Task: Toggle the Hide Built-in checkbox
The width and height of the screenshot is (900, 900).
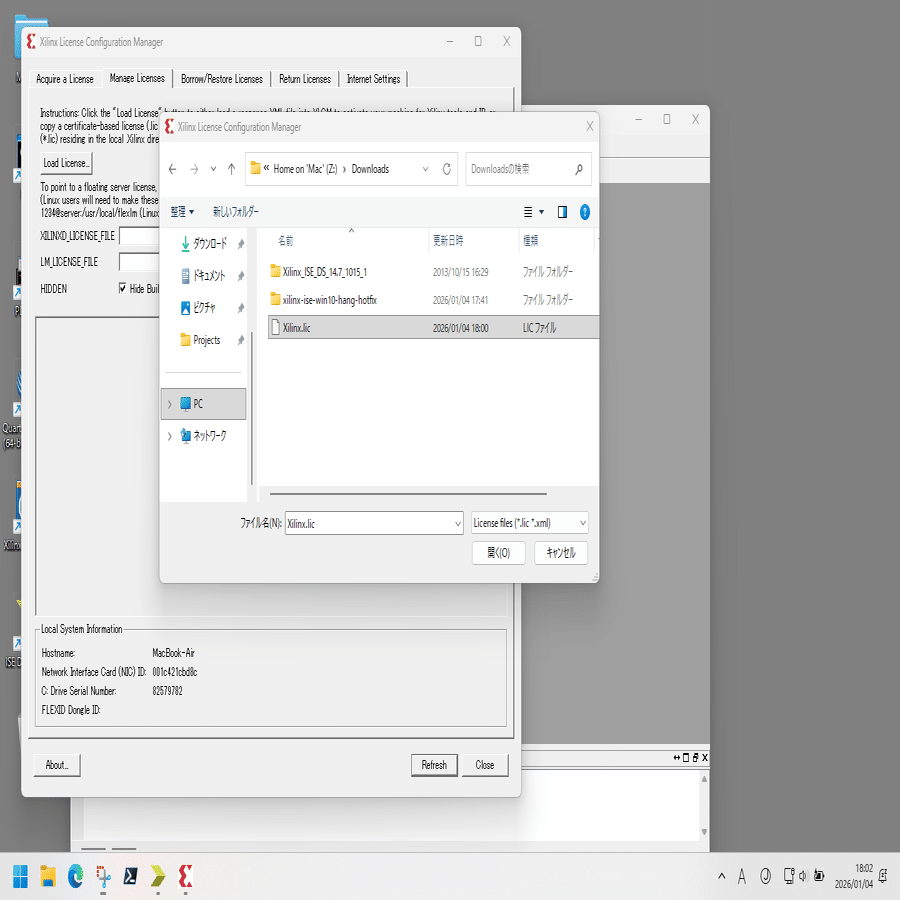Action: (122, 288)
